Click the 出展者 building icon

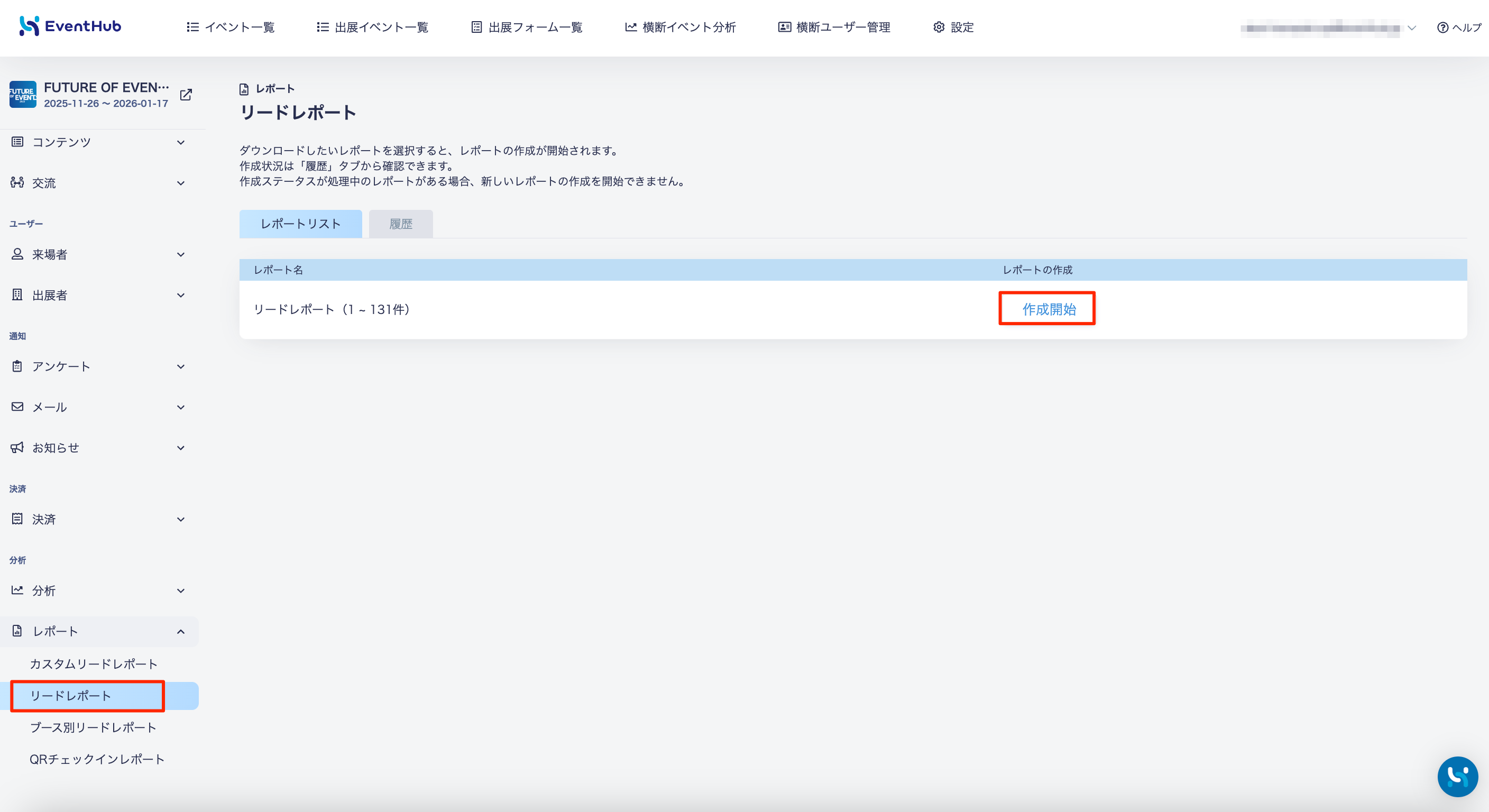pos(17,295)
